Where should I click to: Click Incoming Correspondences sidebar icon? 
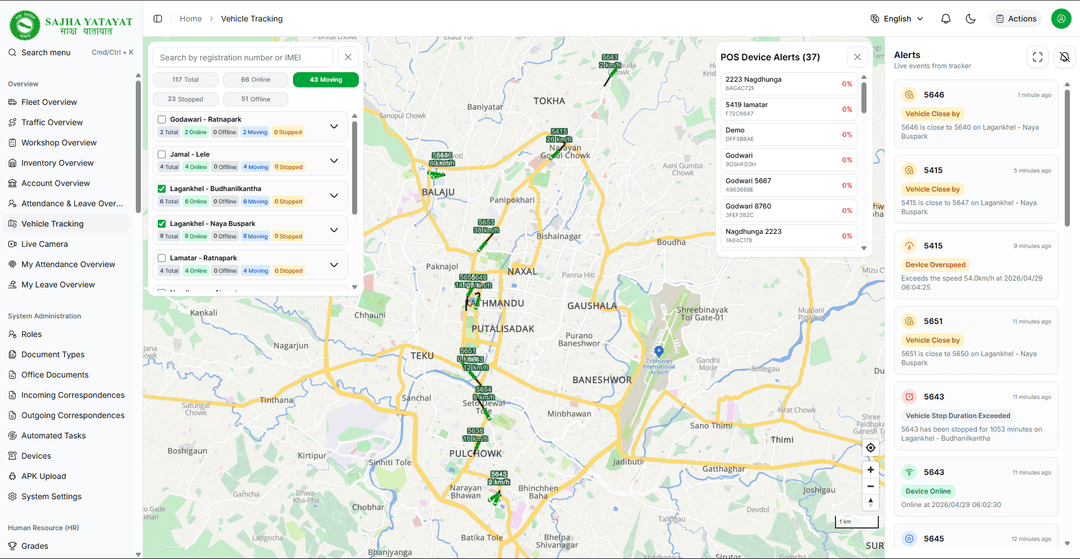coord(12,395)
